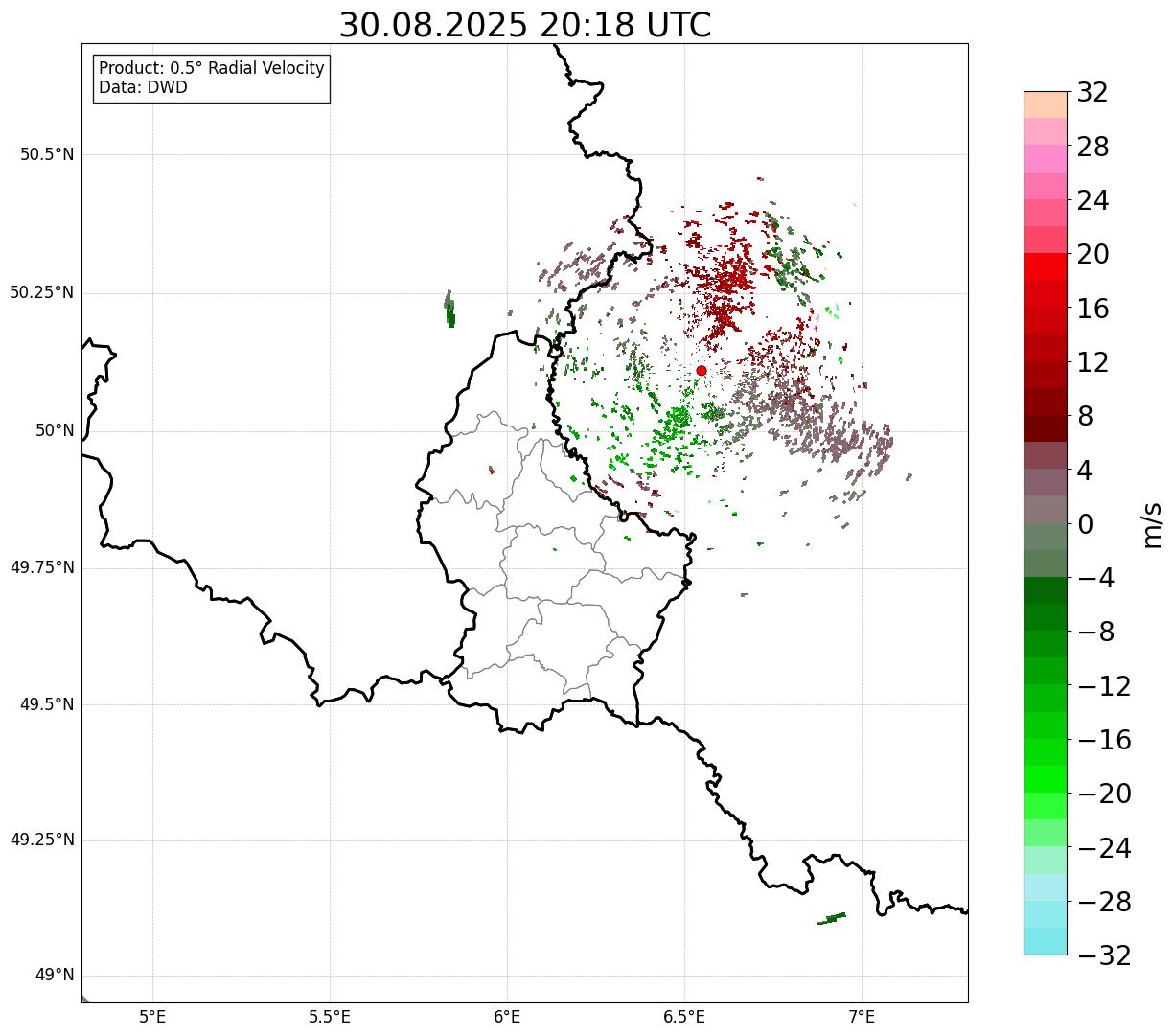This screenshot has height=1036, width=1174.
Task: Click the longitude label 7°E
Action: pos(862,1016)
